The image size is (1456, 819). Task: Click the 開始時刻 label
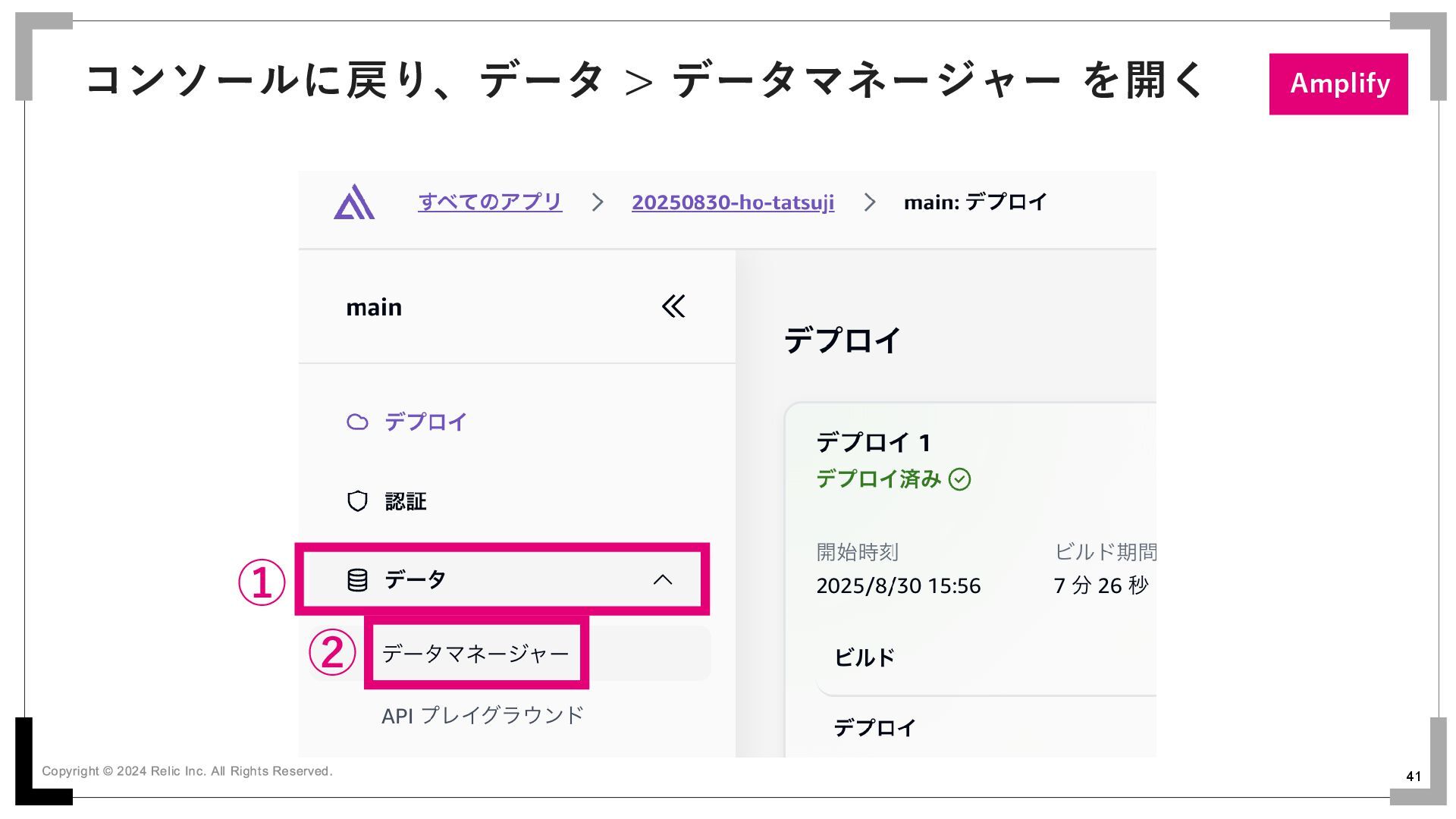coord(858,552)
